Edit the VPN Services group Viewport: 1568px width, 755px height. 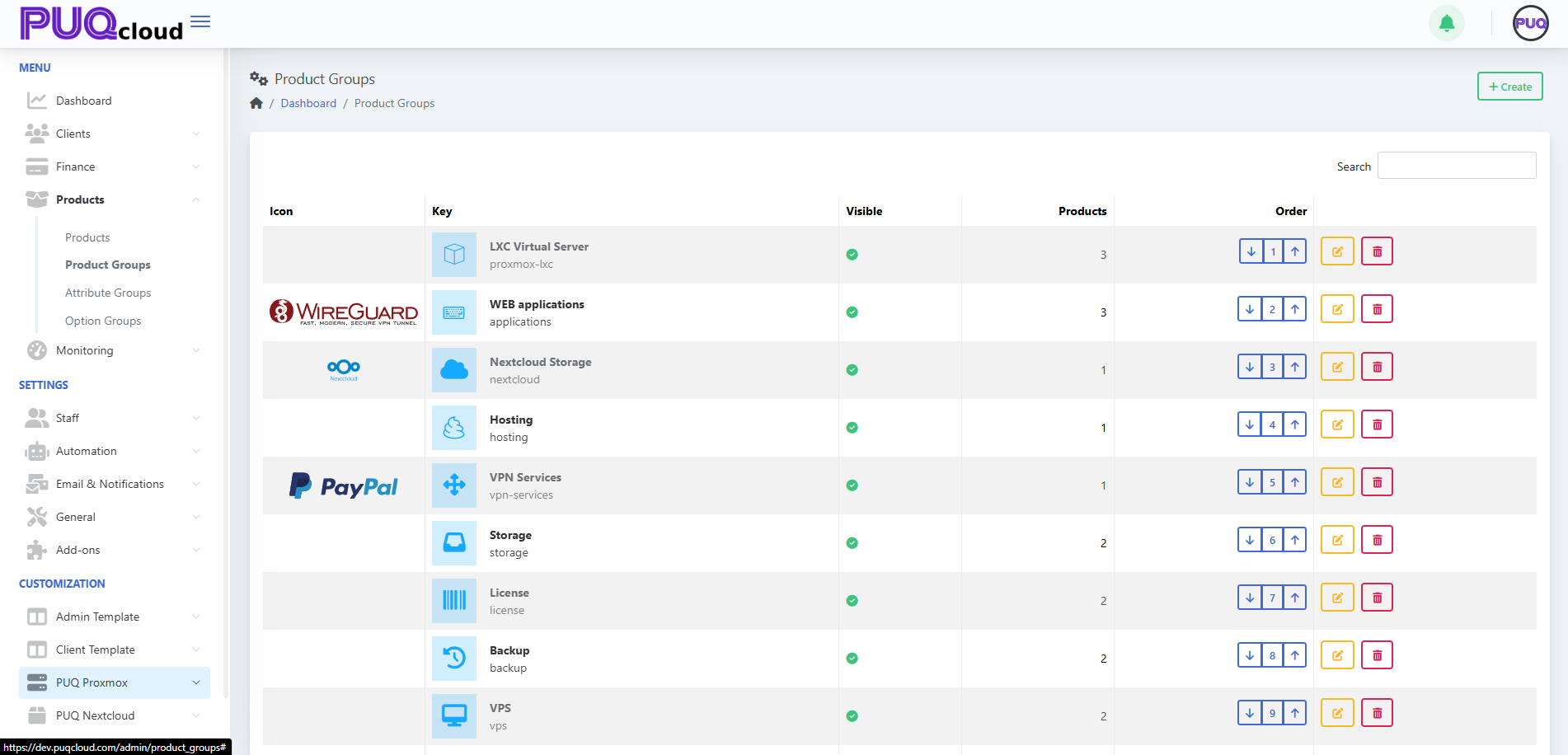click(1337, 482)
